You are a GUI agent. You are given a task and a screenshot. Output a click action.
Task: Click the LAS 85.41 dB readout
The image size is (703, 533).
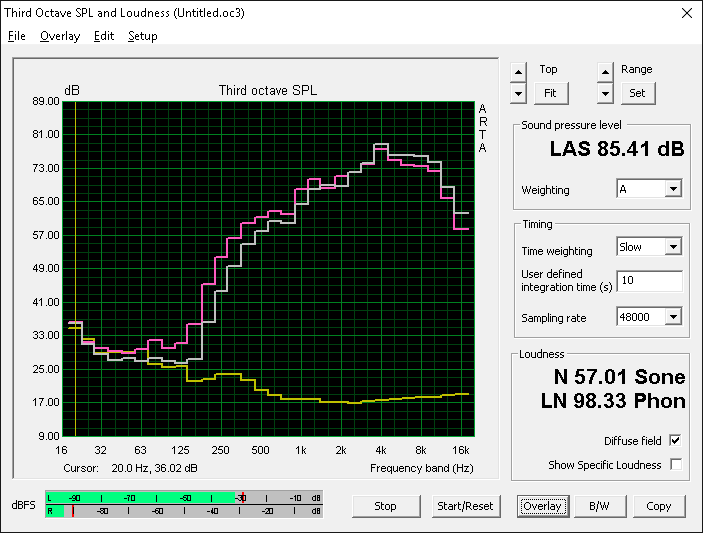pos(617,149)
